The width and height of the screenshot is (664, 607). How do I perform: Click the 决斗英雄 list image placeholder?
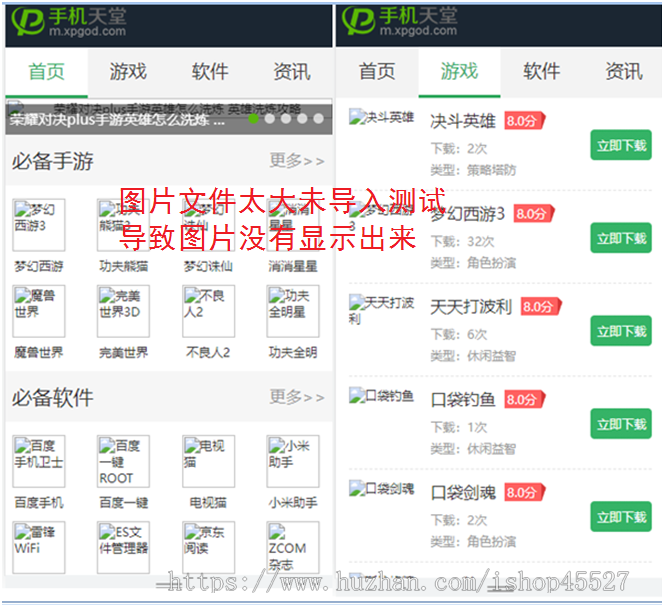pyautogui.click(x=382, y=117)
